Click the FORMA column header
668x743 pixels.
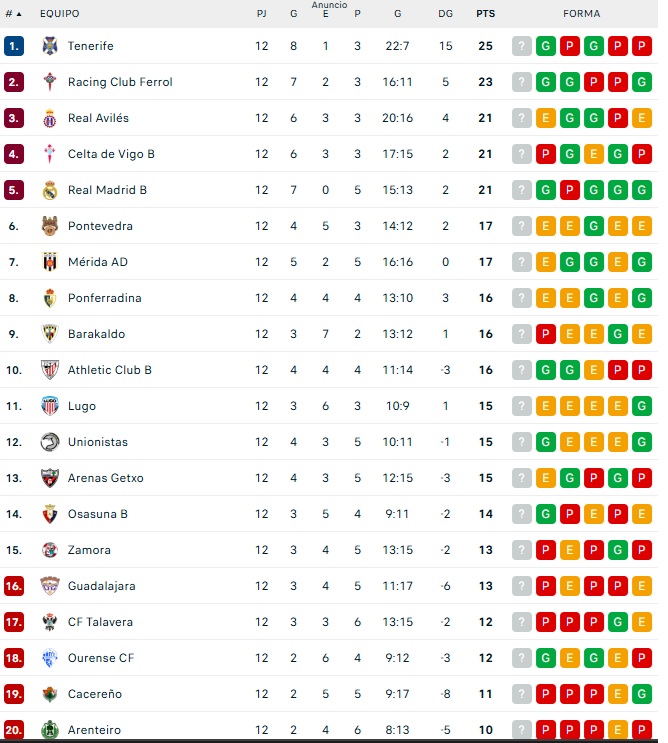(582, 14)
